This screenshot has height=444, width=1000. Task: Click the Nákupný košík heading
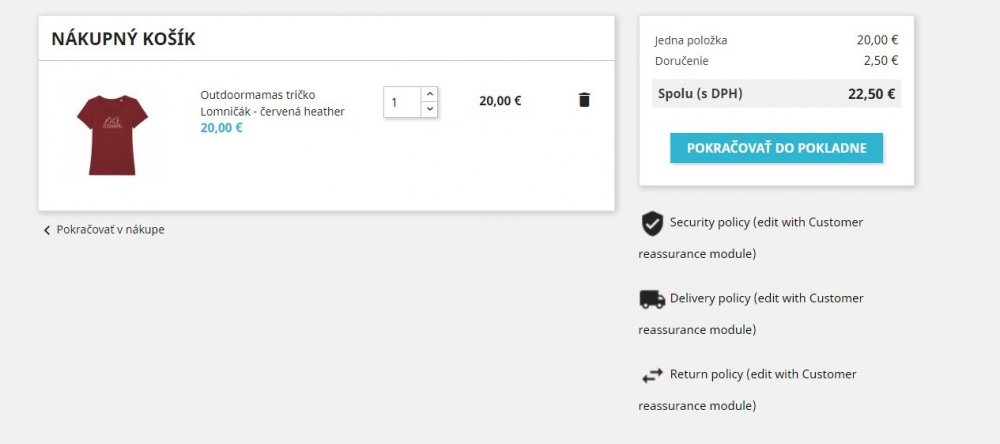(x=123, y=39)
